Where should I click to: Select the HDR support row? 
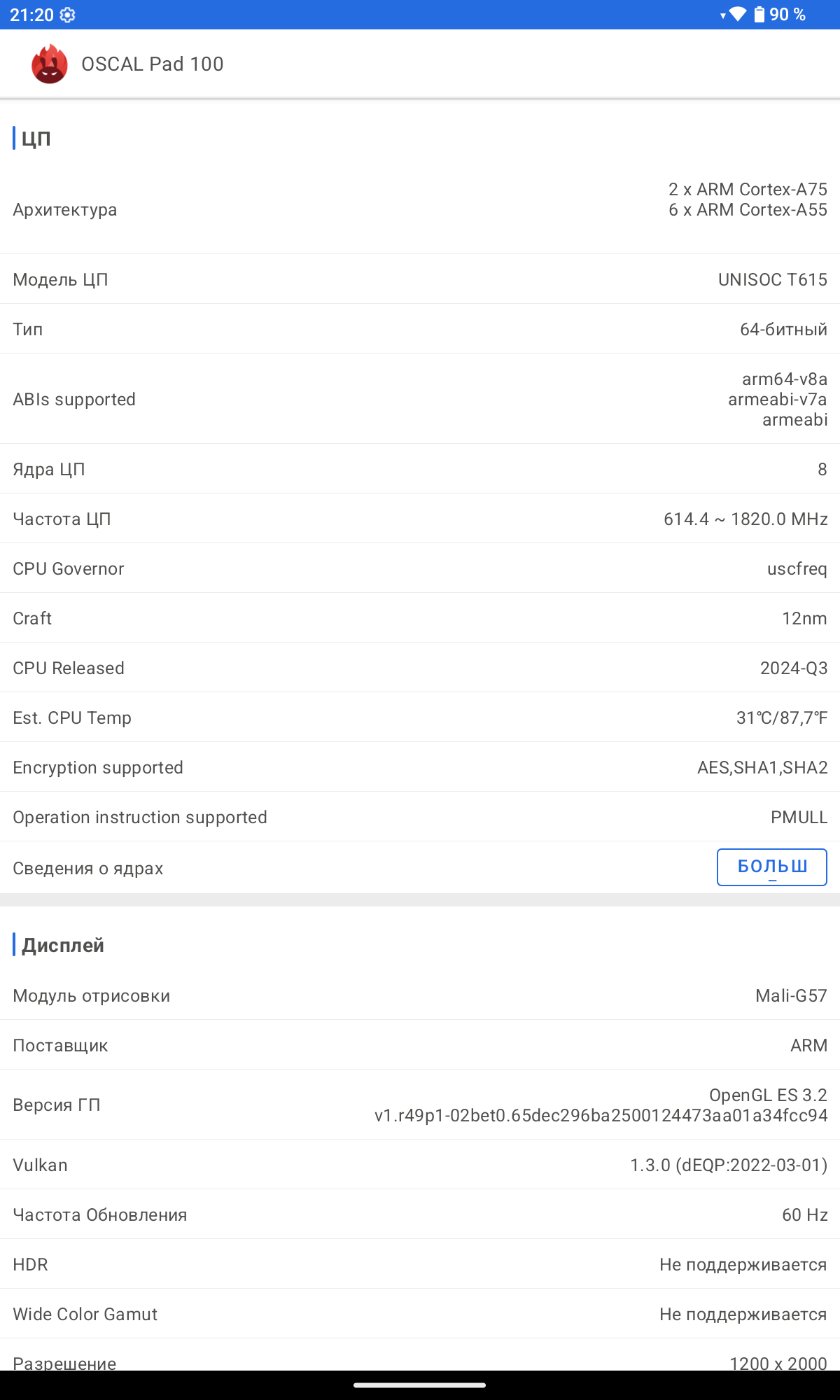tap(420, 1264)
